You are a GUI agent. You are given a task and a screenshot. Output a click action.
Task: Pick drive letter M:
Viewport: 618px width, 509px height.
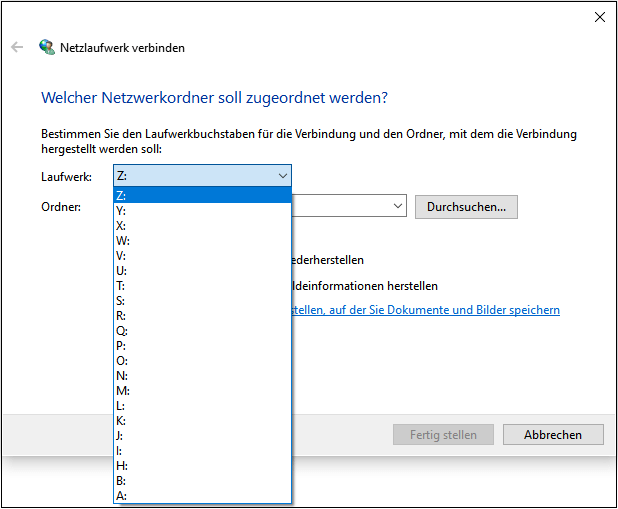pos(203,390)
